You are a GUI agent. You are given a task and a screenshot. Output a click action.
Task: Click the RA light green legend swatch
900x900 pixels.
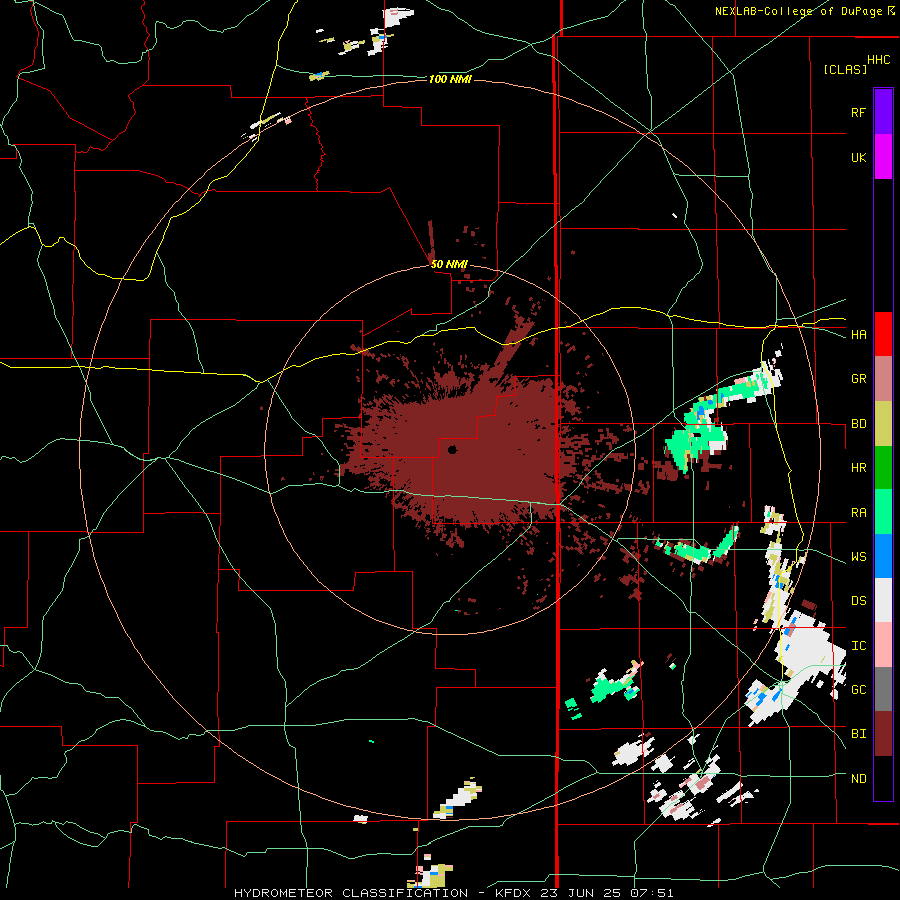[883, 512]
